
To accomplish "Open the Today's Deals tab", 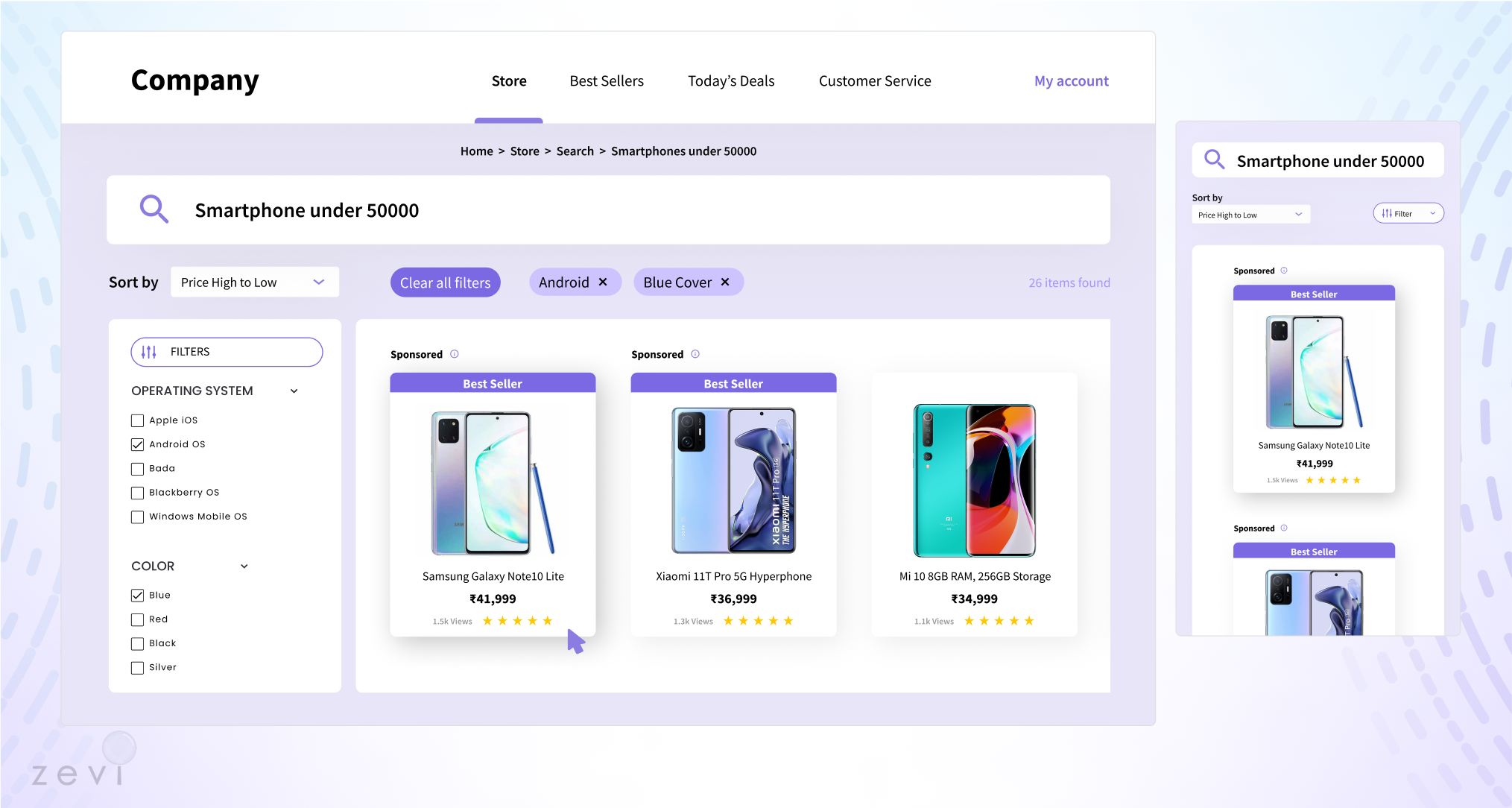I will [x=731, y=81].
